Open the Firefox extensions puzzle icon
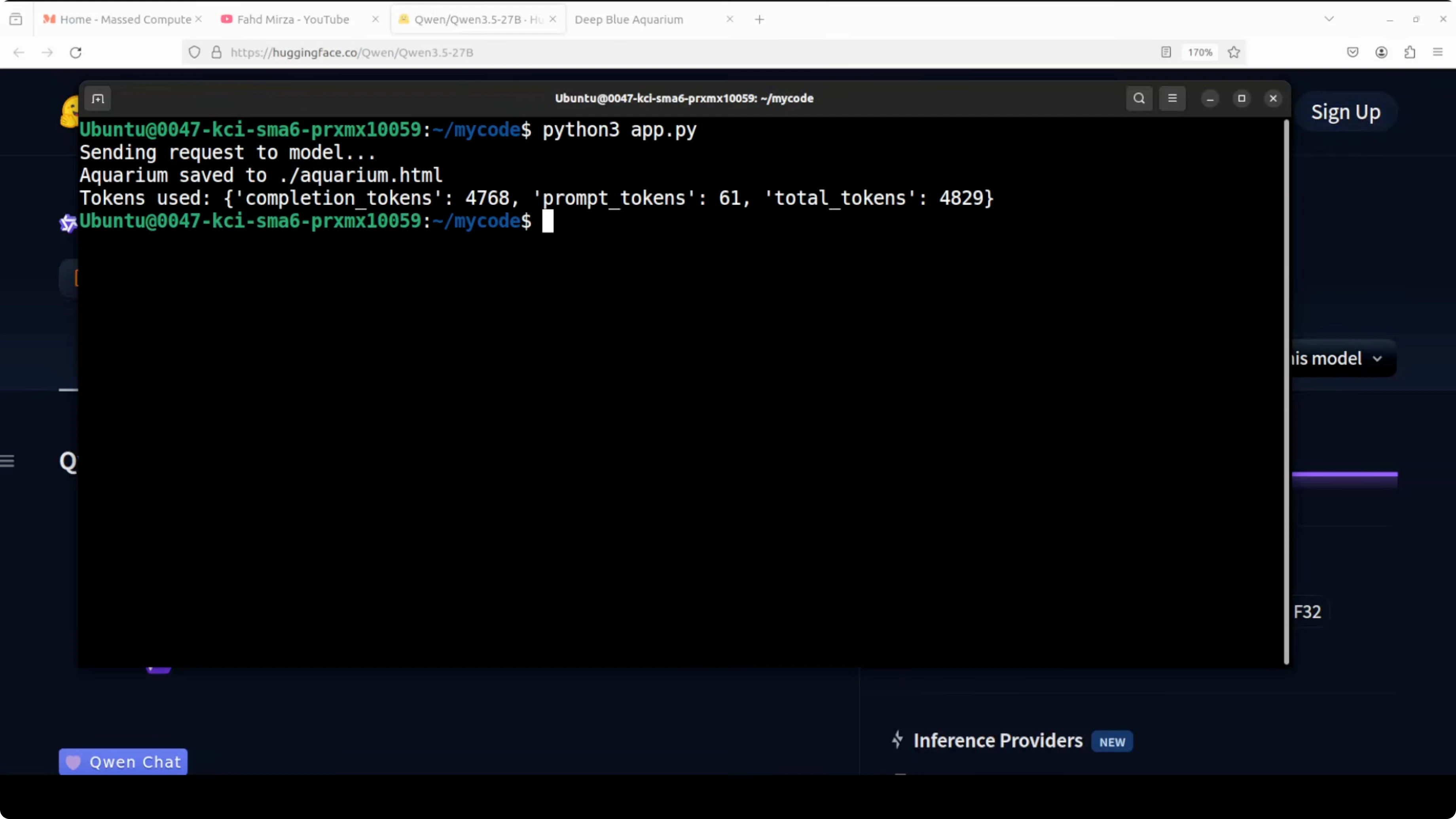Viewport: 1456px width, 819px height. click(x=1410, y=53)
